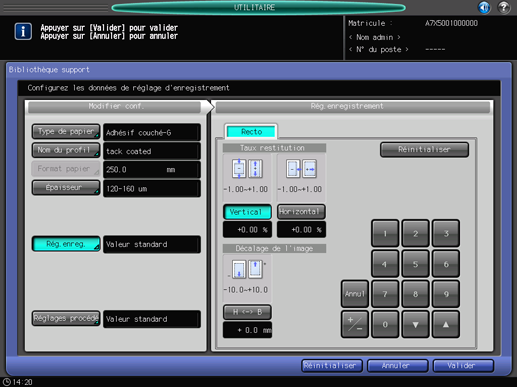517x387 pixels.
Task: Click the Bibliothèque support title
Action: coord(49,70)
